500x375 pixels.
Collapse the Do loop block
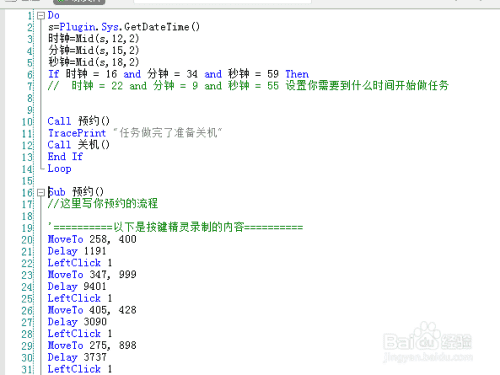pyautogui.click(x=41, y=16)
